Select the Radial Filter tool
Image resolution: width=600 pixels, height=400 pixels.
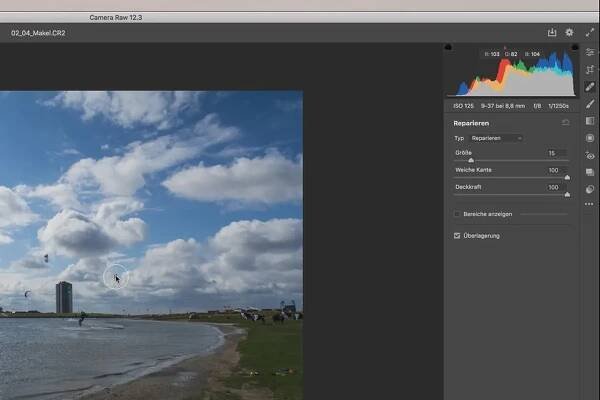click(590, 138)
